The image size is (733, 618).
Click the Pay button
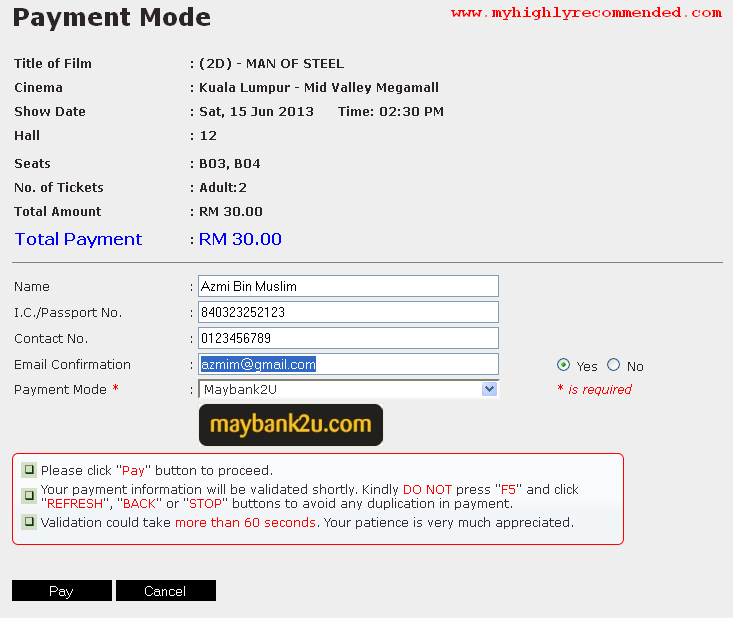point(62,590)
